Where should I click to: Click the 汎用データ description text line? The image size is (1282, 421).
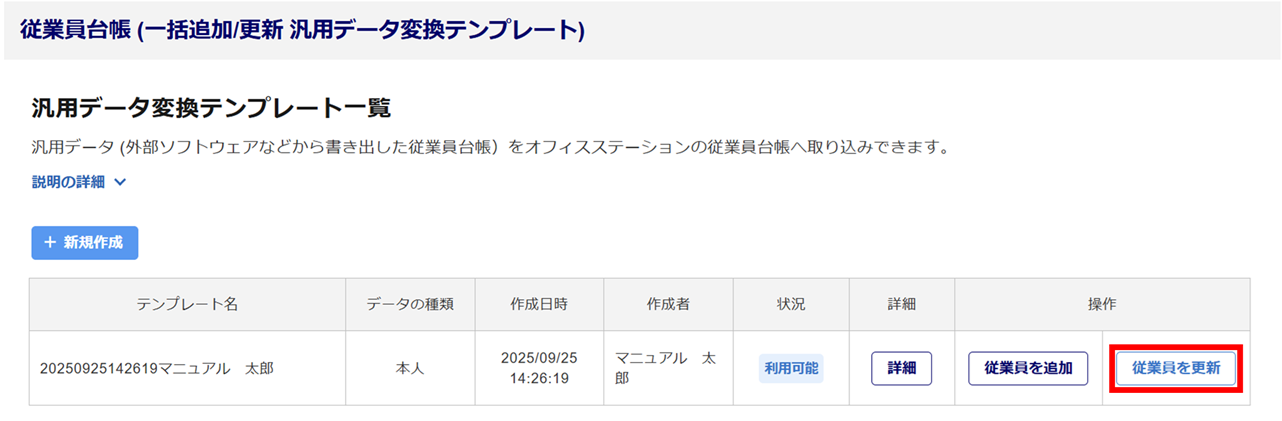489,148
